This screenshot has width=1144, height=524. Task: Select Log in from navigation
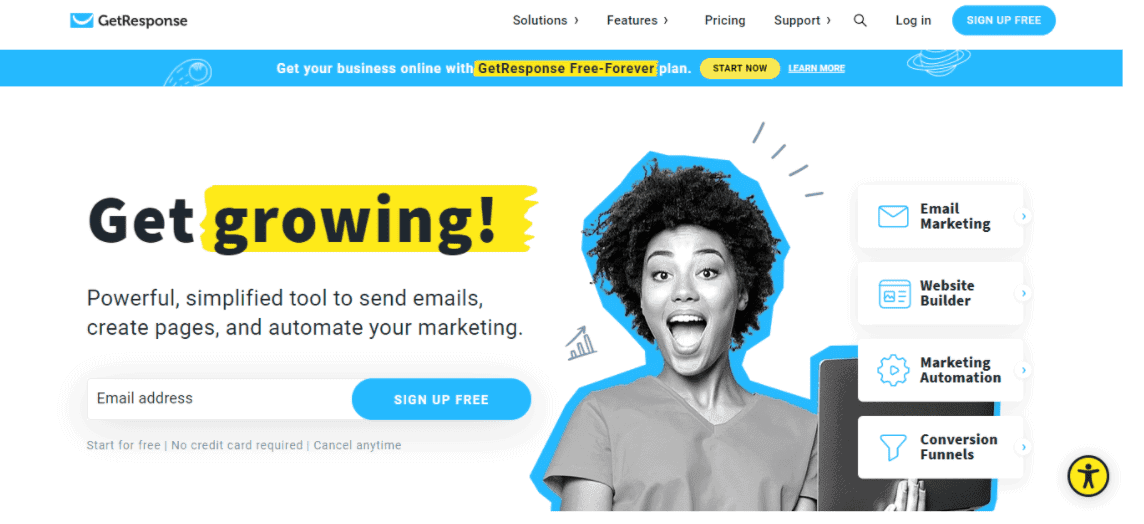pyautogui.click(x=913, y=20)
